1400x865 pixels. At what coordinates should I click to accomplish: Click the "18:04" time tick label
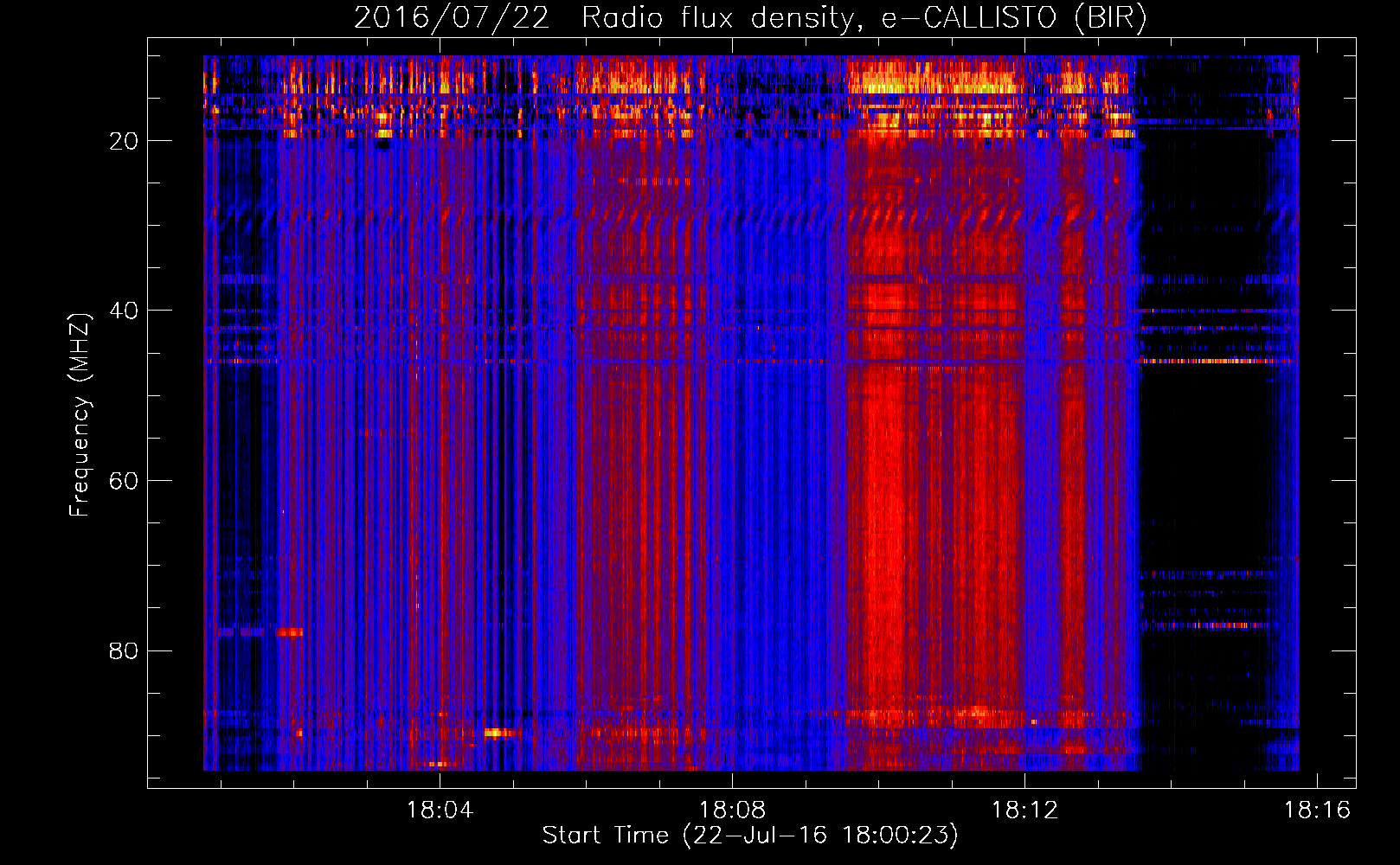coord(440,811)
